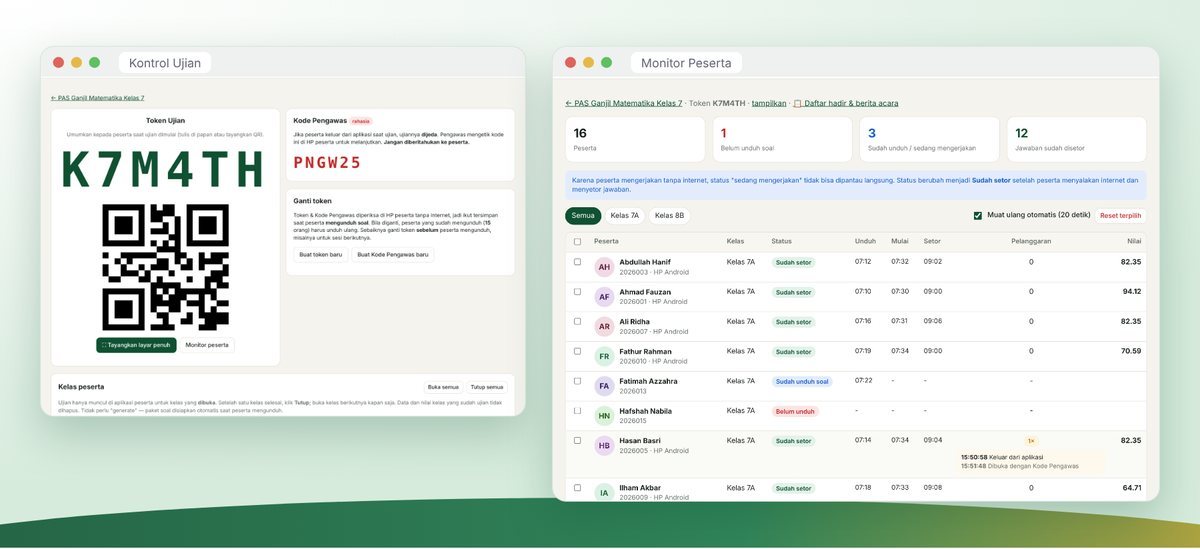Viewport: 1200px width, 549px height.
Task: Click Reset terpilih button
Action: 1120,215
